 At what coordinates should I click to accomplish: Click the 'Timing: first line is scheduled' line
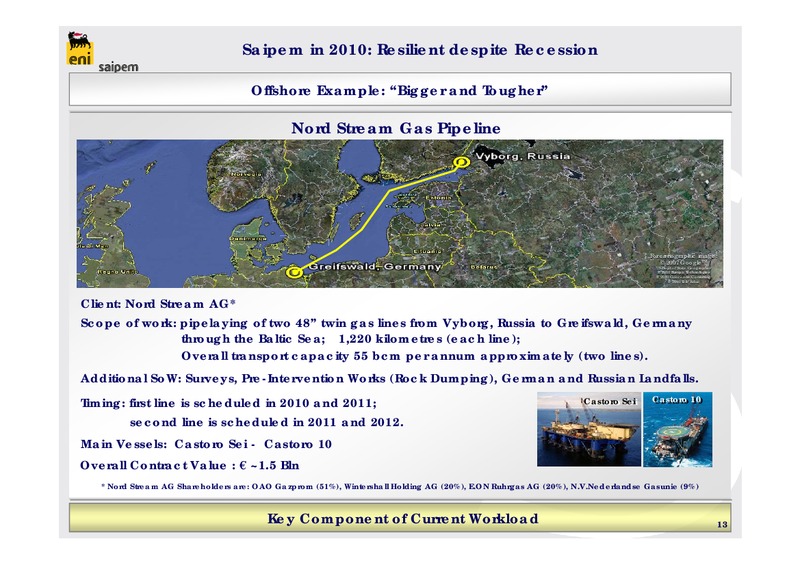[x=229, y=403]
